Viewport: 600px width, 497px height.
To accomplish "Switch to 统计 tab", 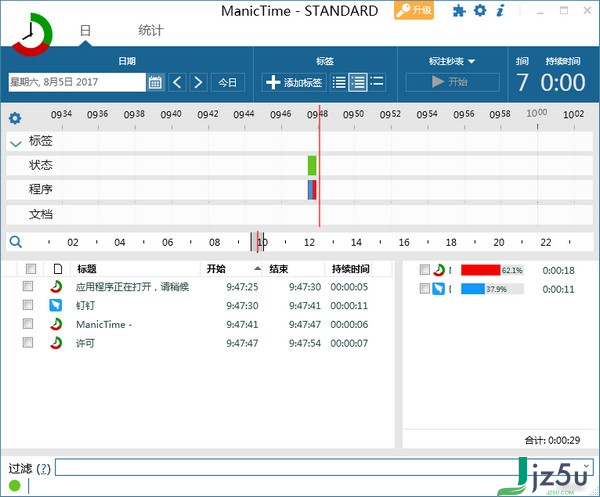I will pos(151,31).
